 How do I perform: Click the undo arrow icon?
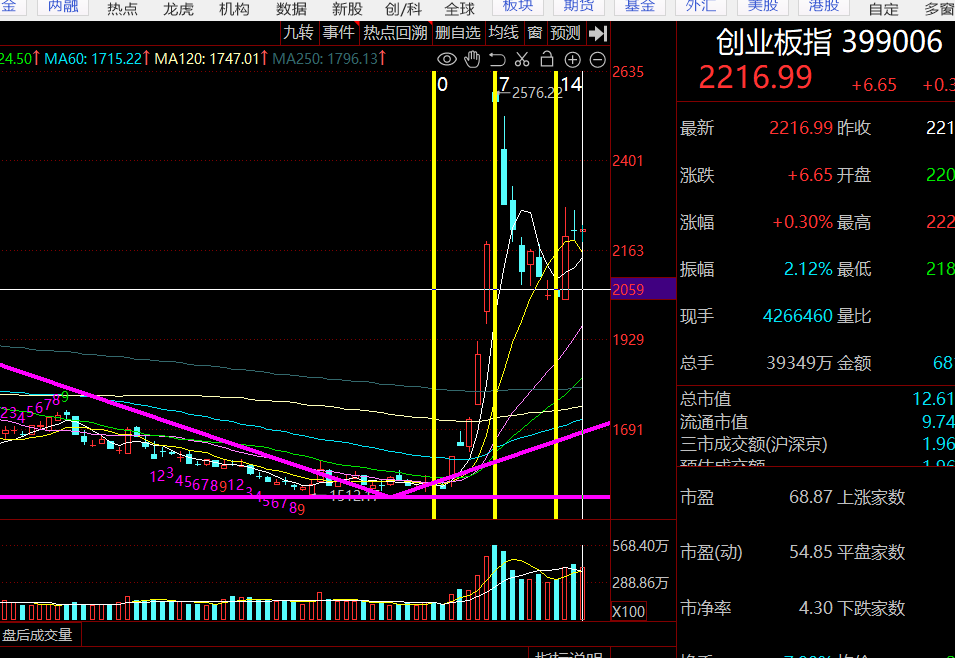pyautogui.click(x=497, y=59)
